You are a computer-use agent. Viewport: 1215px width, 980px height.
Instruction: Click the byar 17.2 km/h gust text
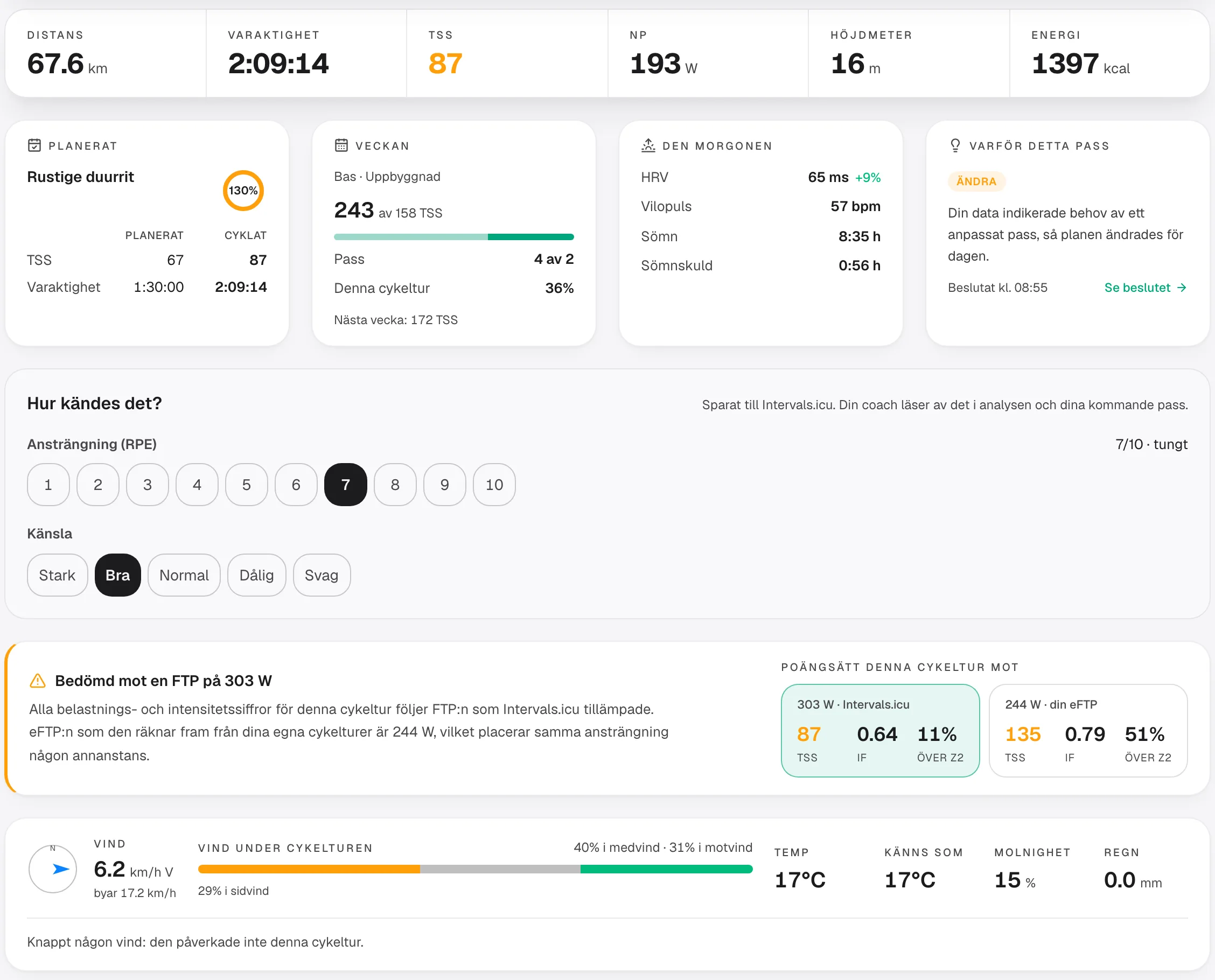[x=135, y=894]
